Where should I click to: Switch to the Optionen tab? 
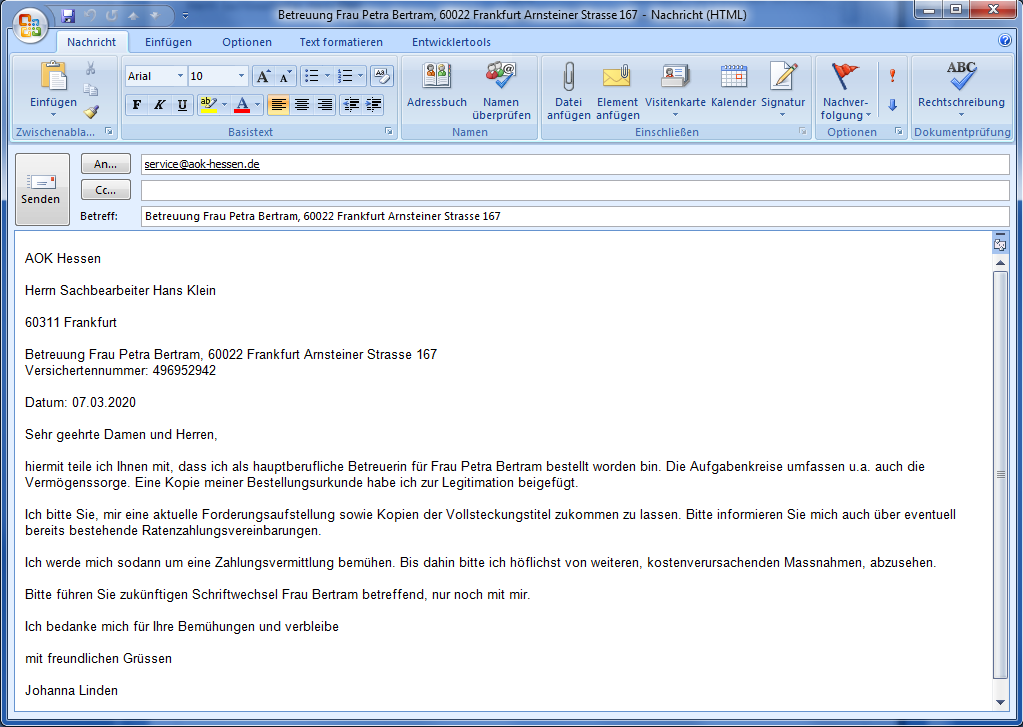247,42
